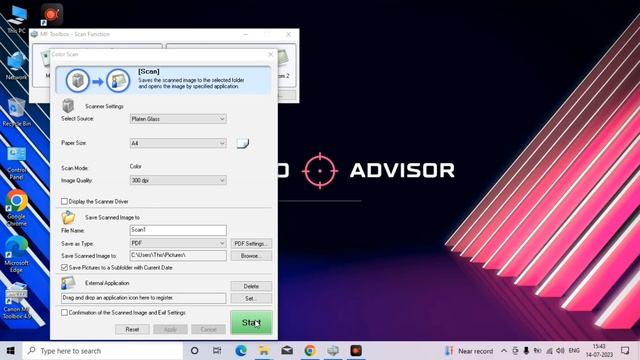Viewport: 640px width, 360px height.
Task: Click the Cortana circle on the taskbar
Action: pos(195,351)
